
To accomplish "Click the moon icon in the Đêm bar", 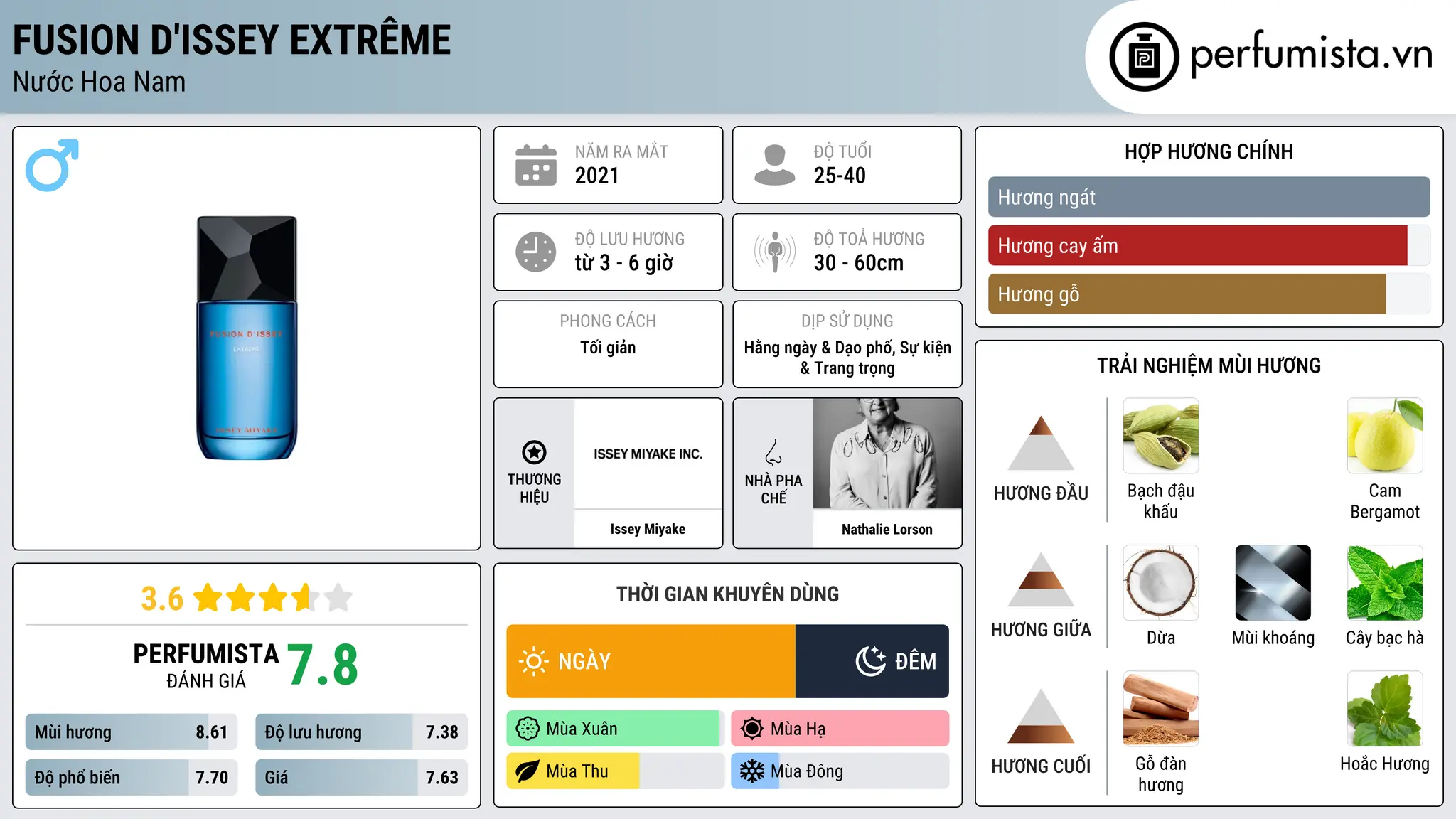I will (x=871, y=661).
